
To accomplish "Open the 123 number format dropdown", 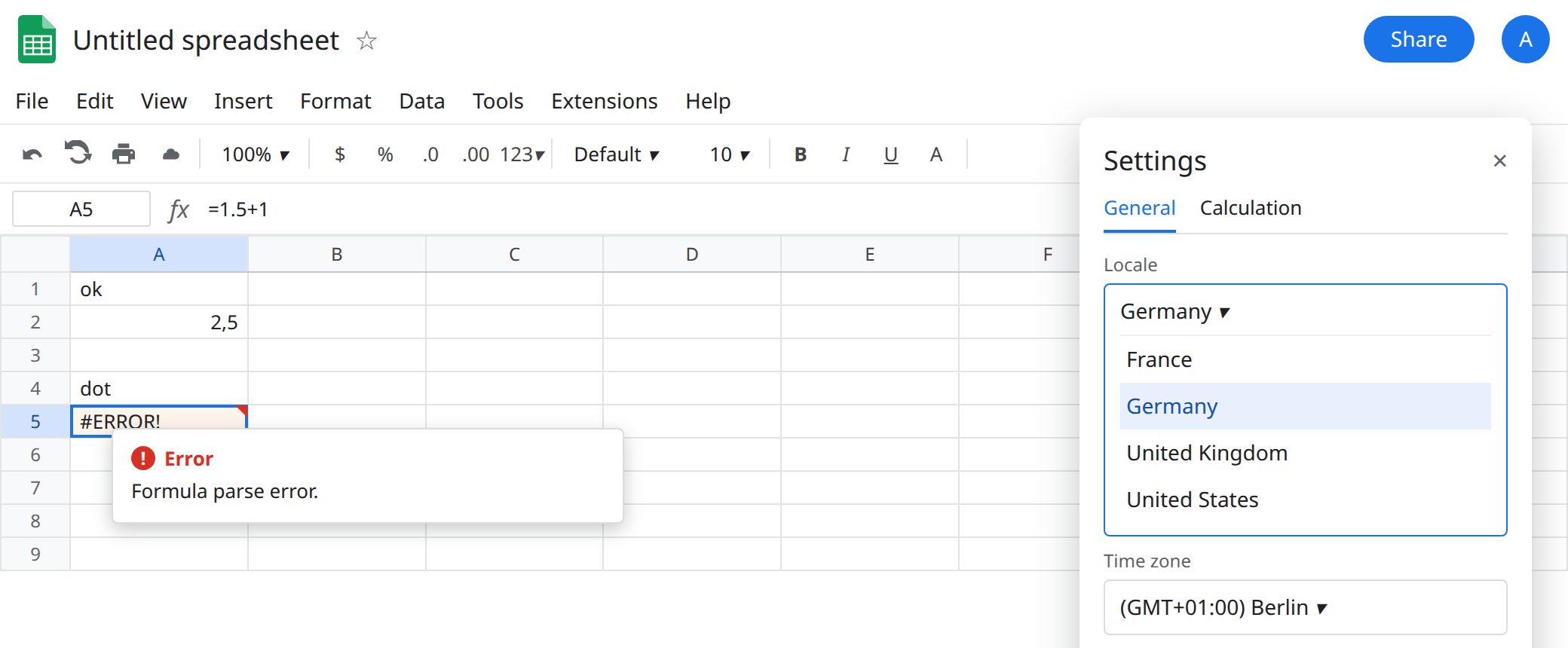I will [522, 154].
